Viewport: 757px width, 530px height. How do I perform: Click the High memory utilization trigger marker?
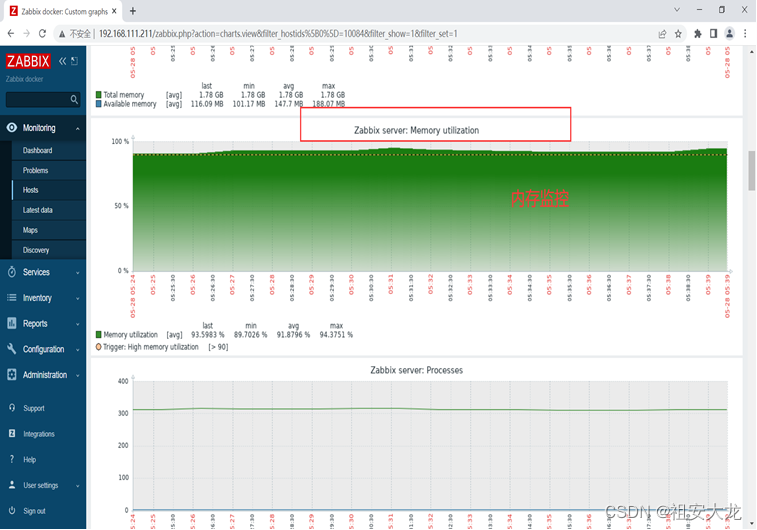coord(98,347)
